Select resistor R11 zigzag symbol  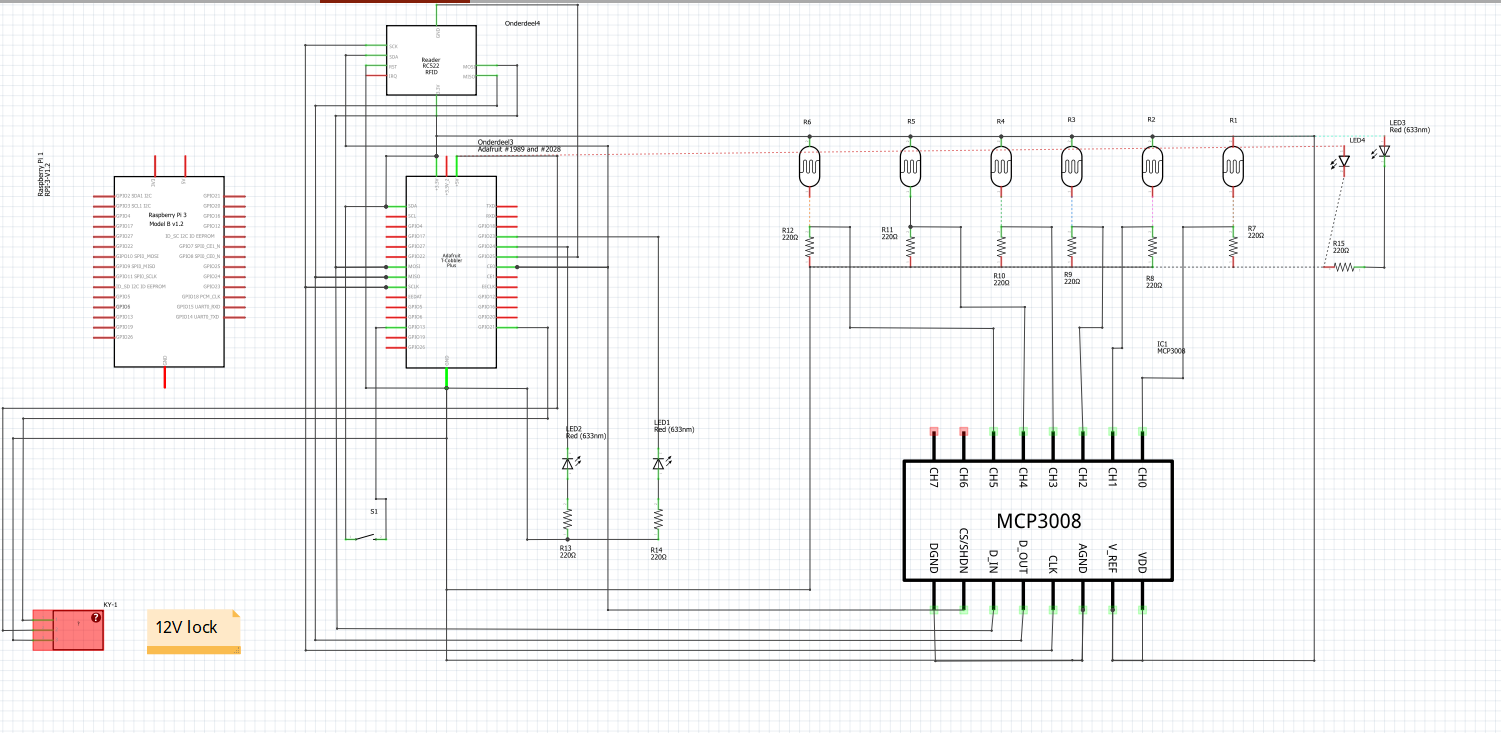(910, 246)
